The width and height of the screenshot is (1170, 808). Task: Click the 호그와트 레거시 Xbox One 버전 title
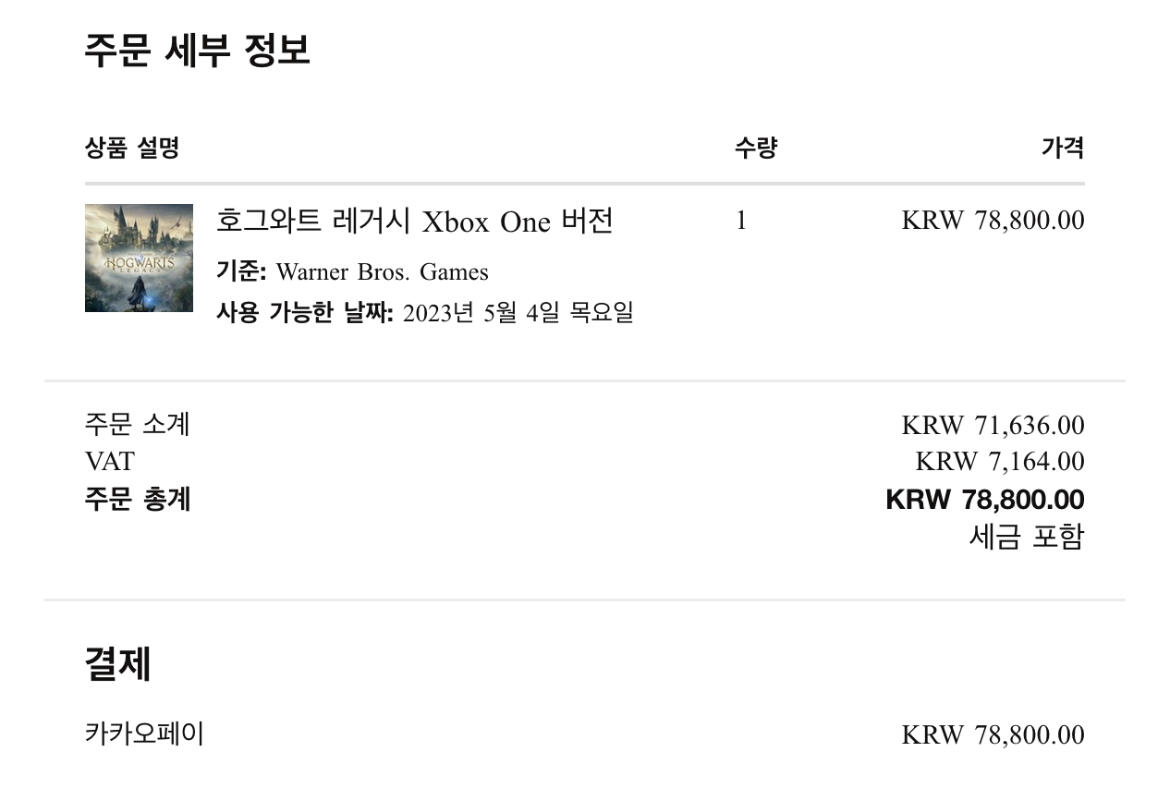tap(414, 221)
